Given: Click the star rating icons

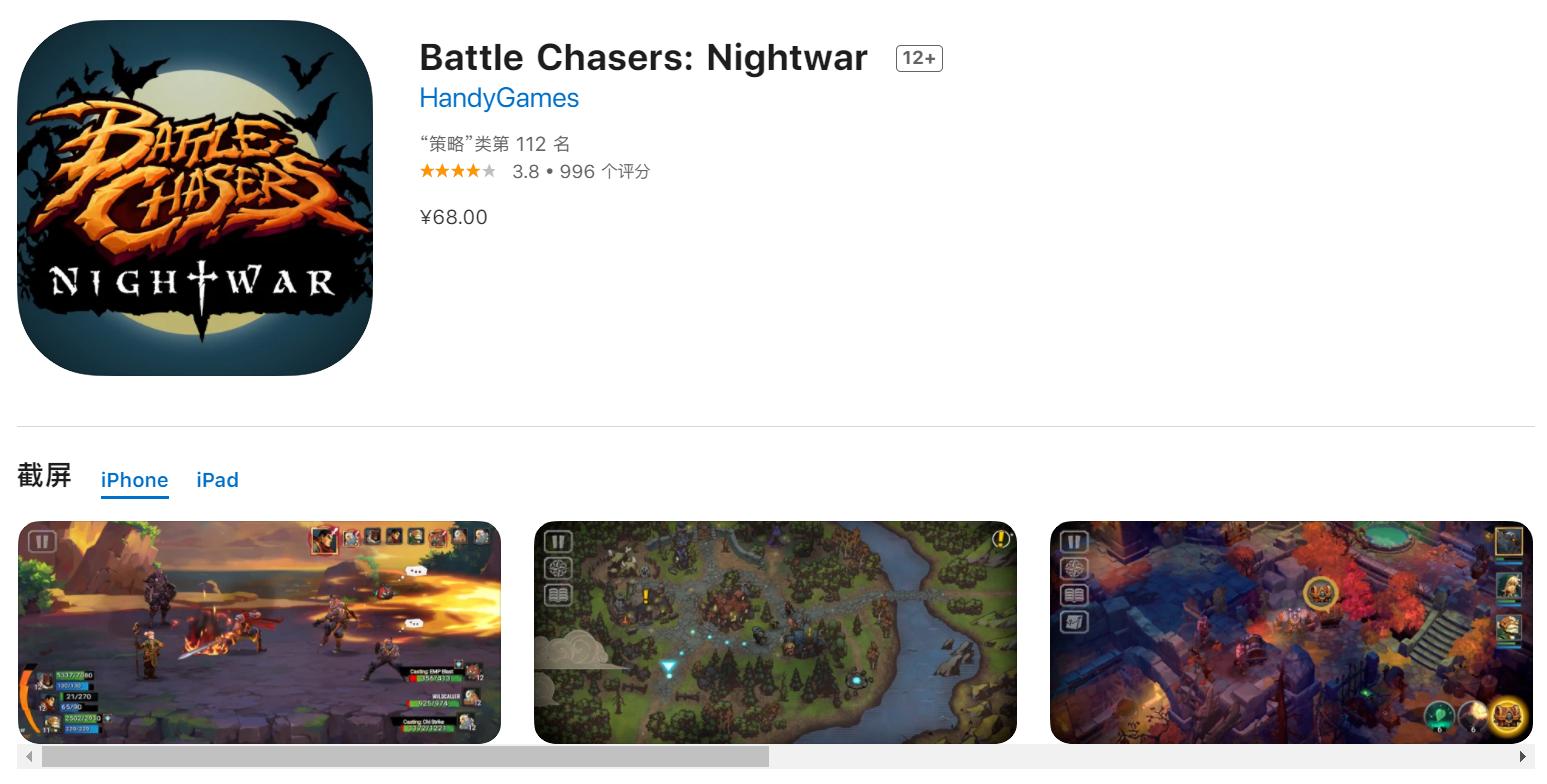Looking at the screenshot, I should click(458, 171).
